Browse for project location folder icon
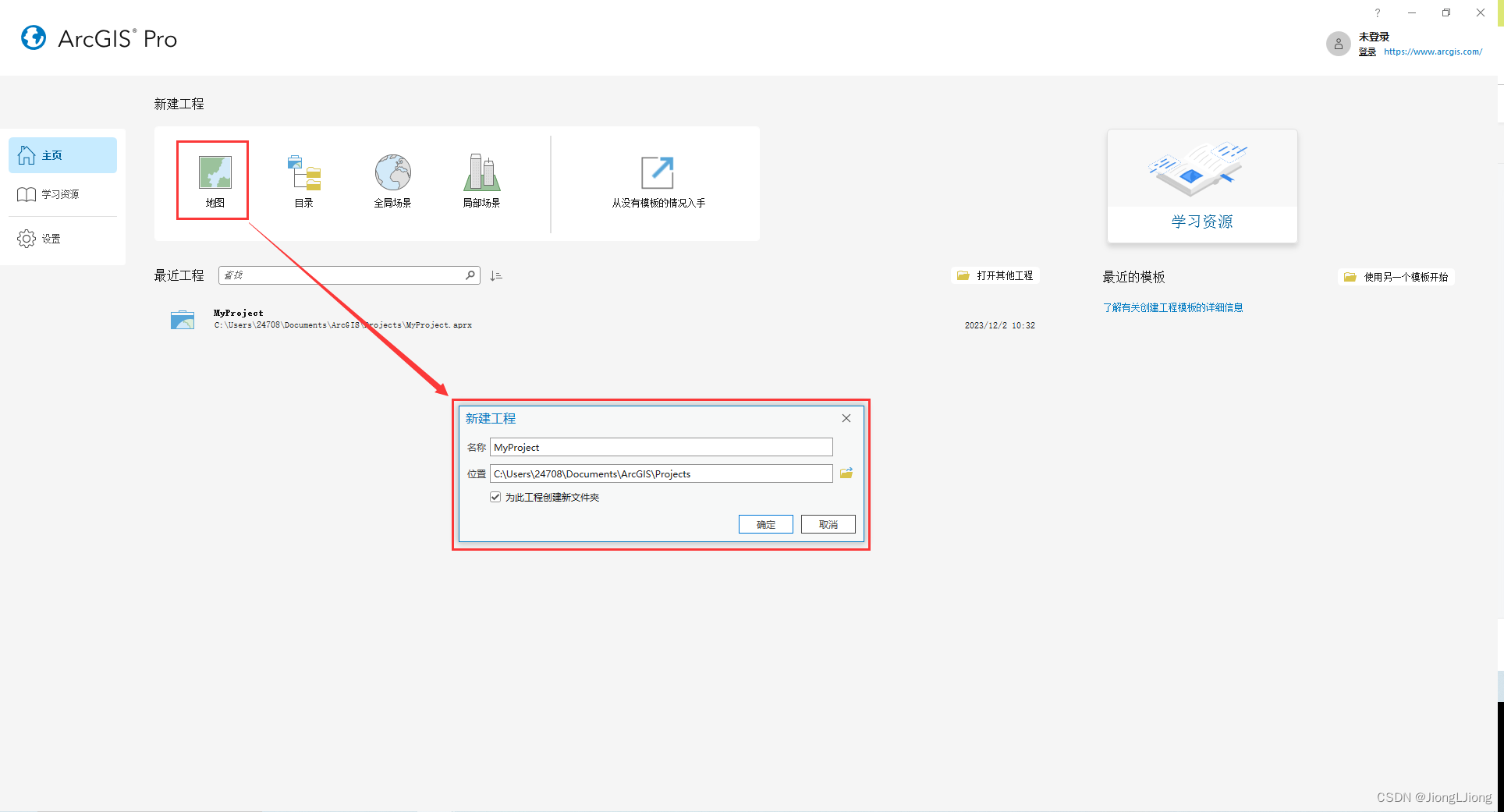The image size is (1504, 812). point(846,473)
